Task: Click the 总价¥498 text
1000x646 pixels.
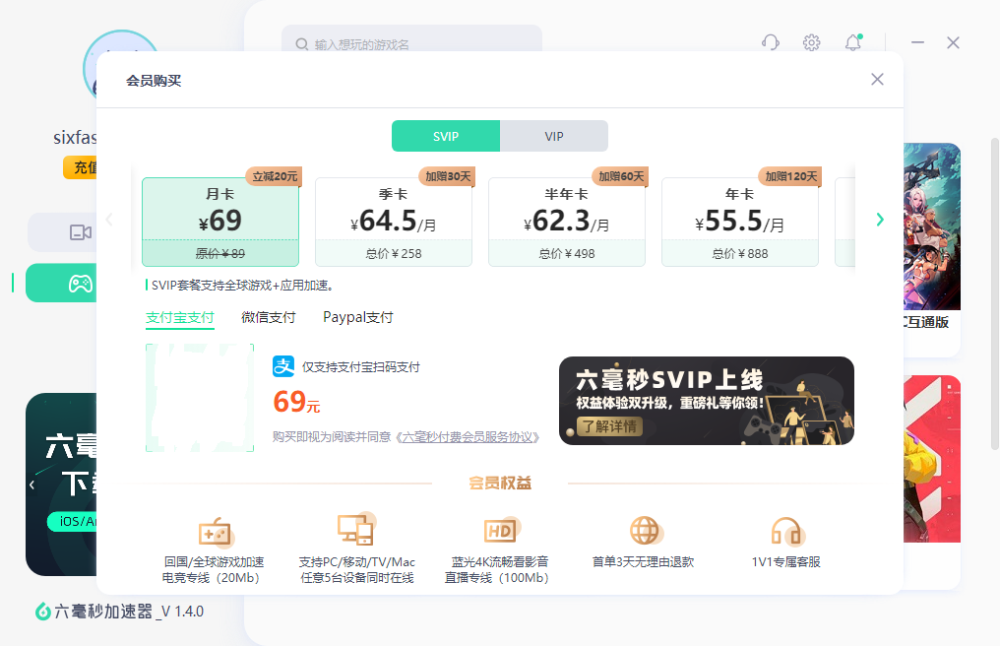Action: click(x=566, y=254)
